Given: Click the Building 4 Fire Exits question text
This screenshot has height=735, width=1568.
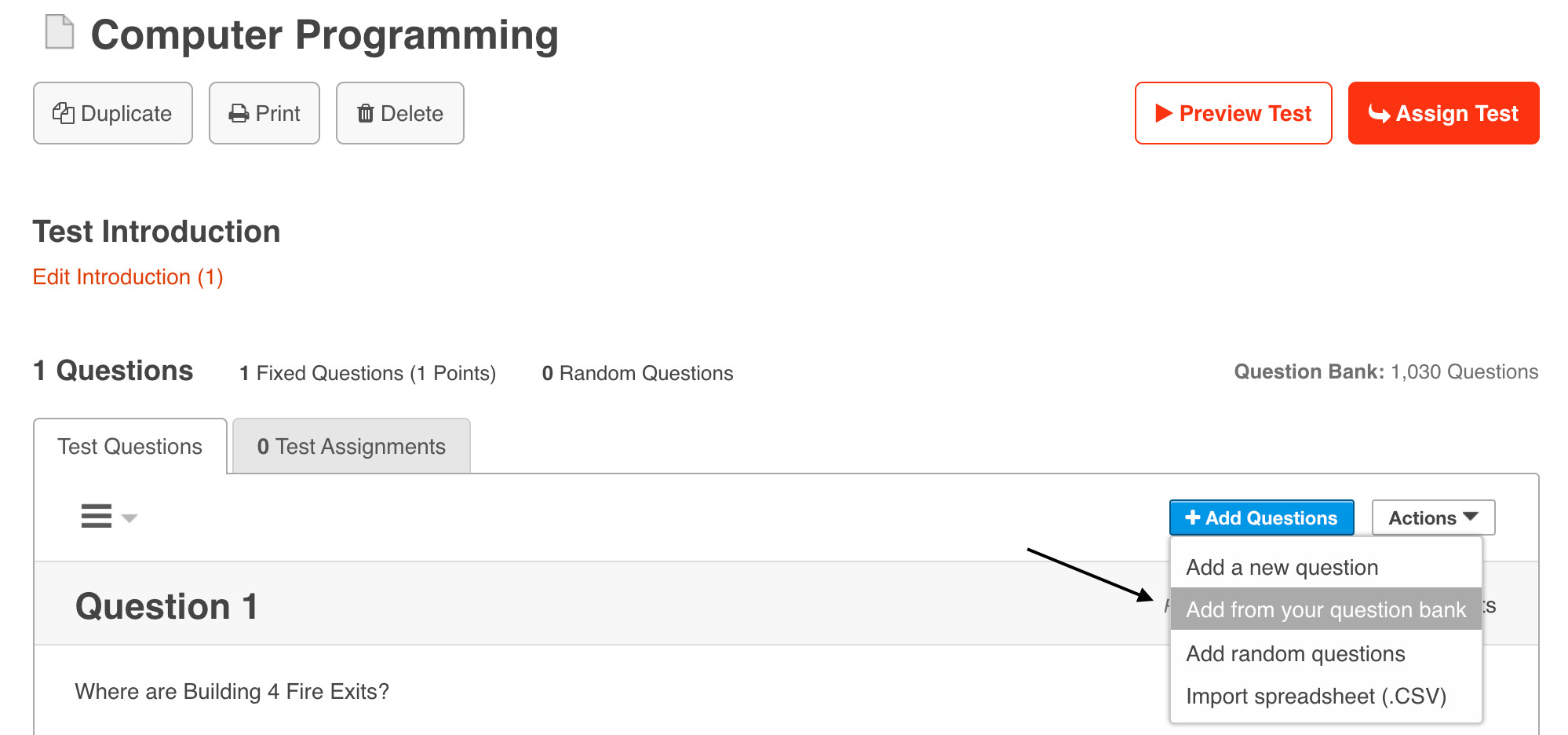Looking at the screenshot, I should point(232,691).
